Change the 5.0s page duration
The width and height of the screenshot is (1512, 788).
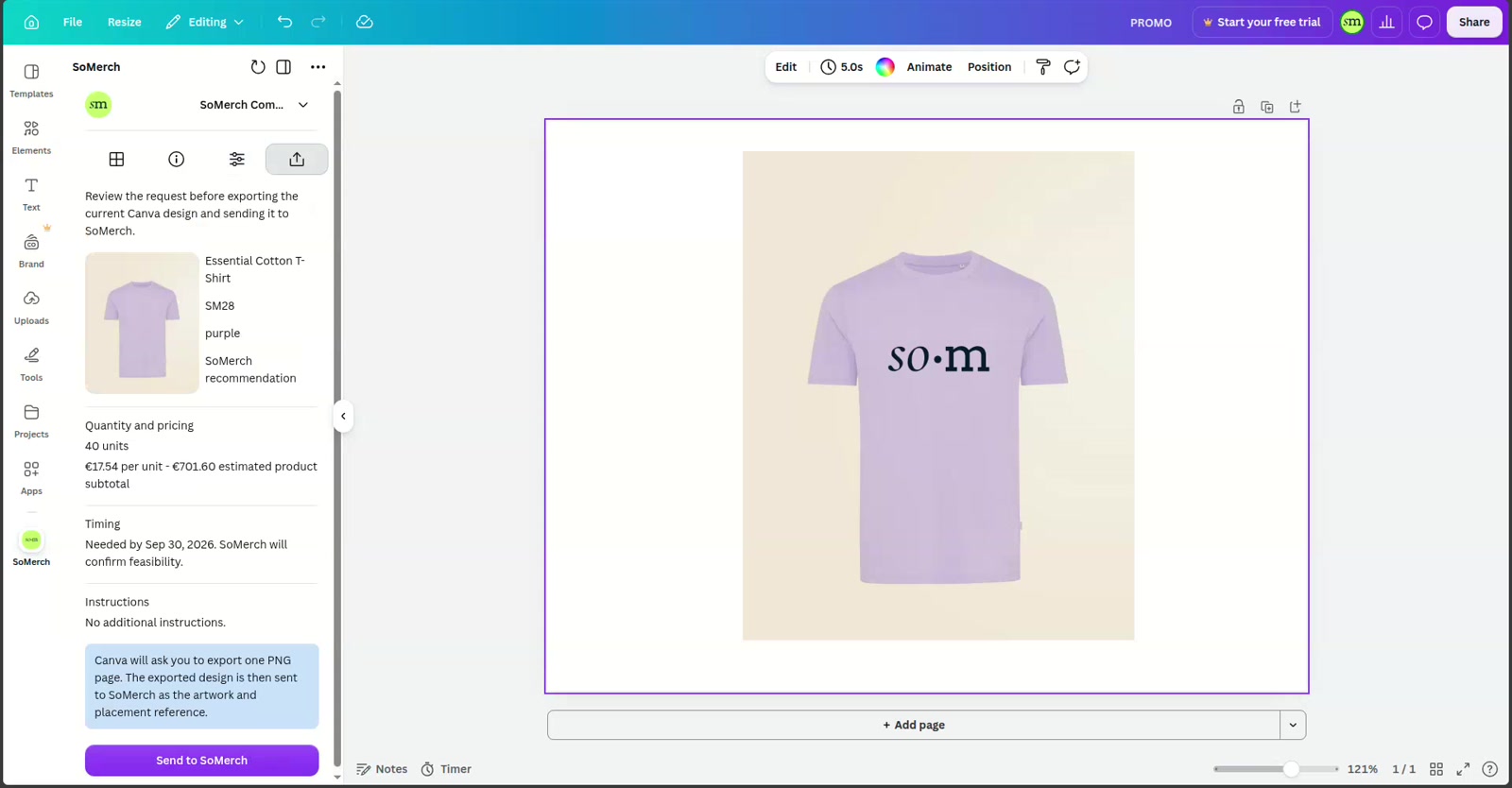coord(842,67)
